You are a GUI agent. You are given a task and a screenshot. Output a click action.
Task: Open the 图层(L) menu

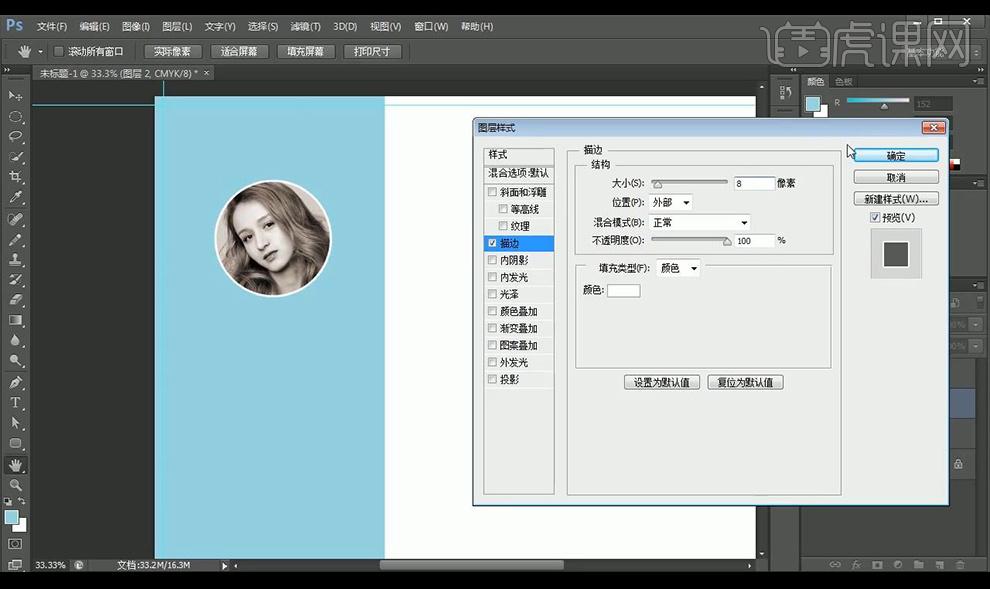point(177,26)
